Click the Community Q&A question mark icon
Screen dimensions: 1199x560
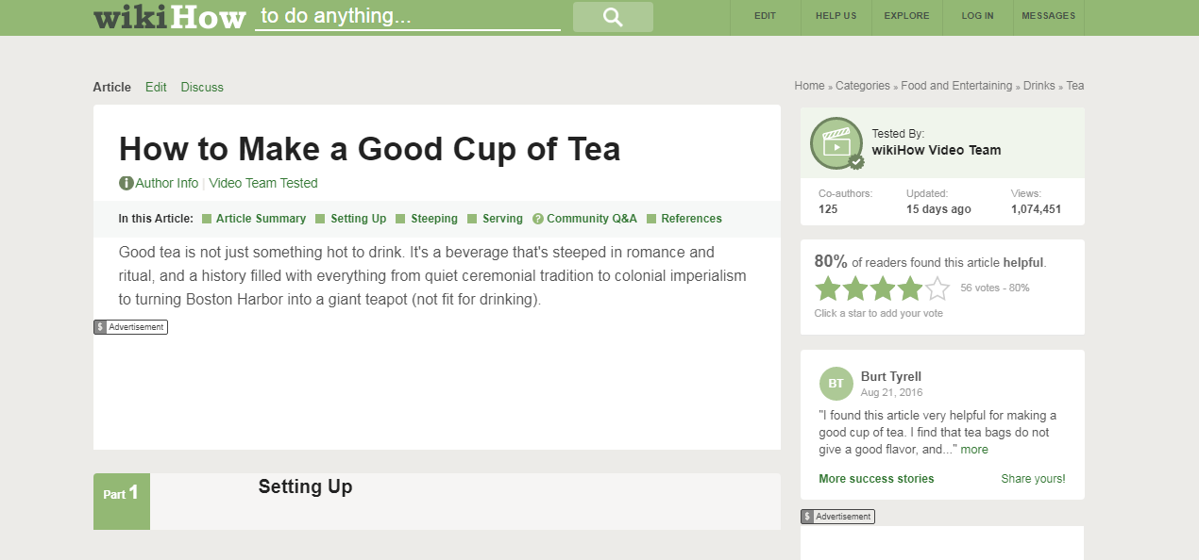coord(538,219)
